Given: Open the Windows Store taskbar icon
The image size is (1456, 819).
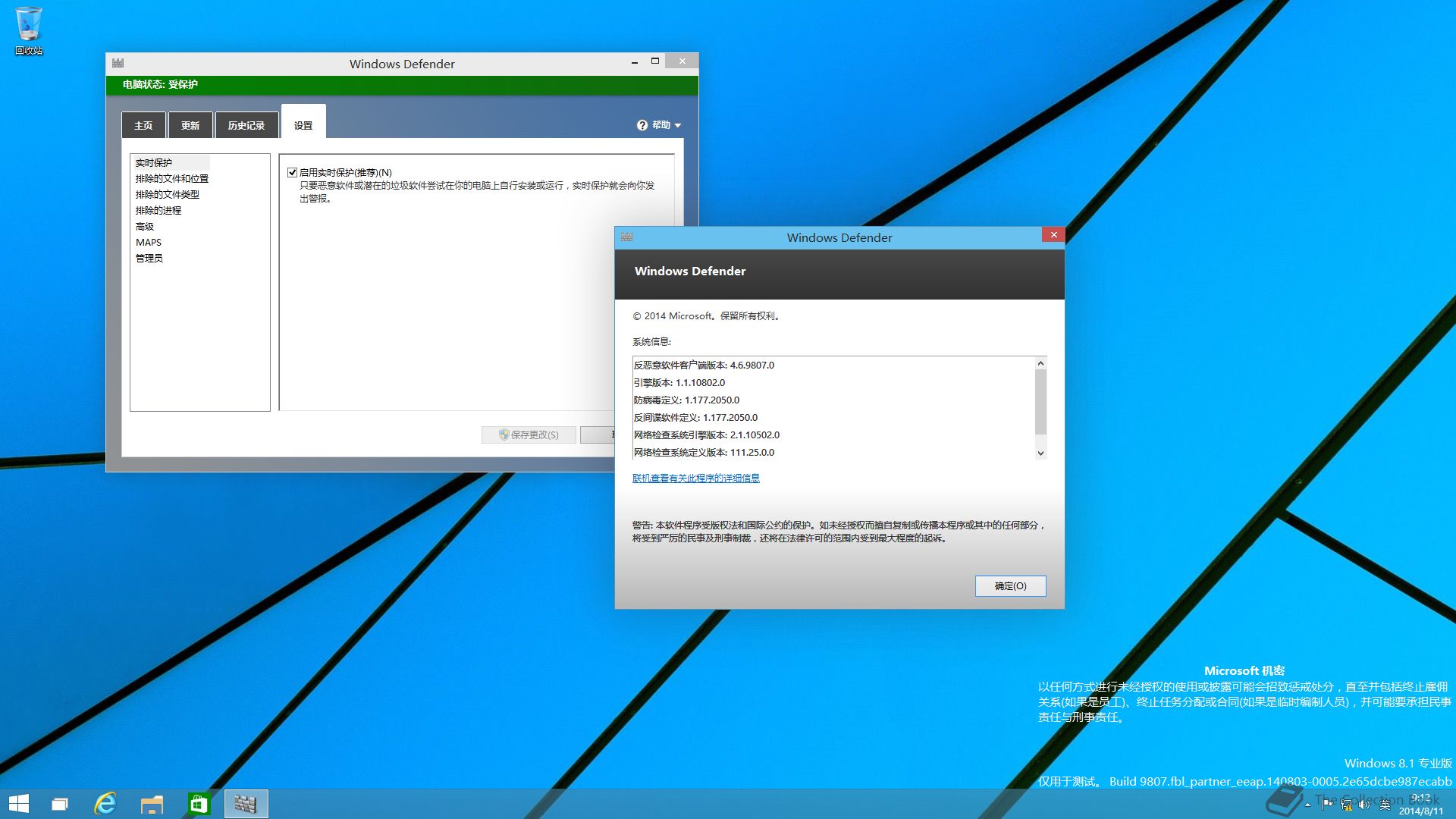Looking at the screenshot, I should click(x=199, y=804).
